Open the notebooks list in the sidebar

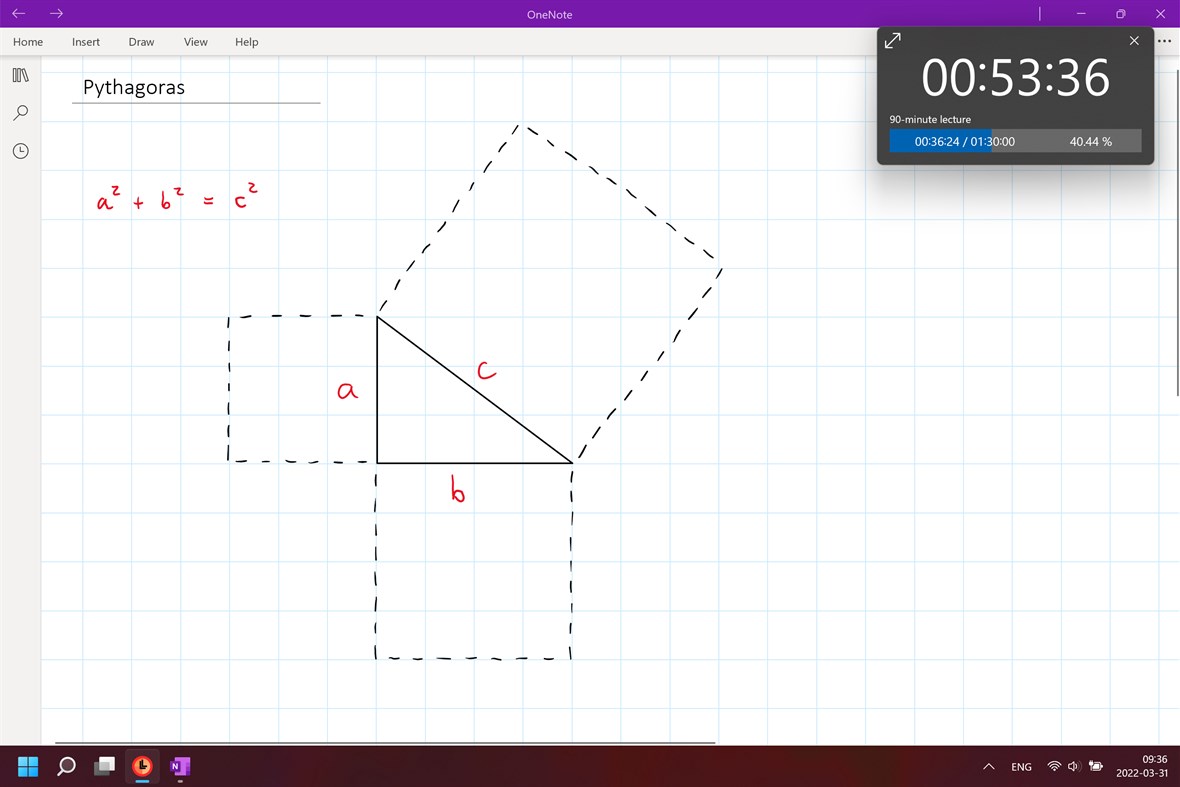point(20,75)
